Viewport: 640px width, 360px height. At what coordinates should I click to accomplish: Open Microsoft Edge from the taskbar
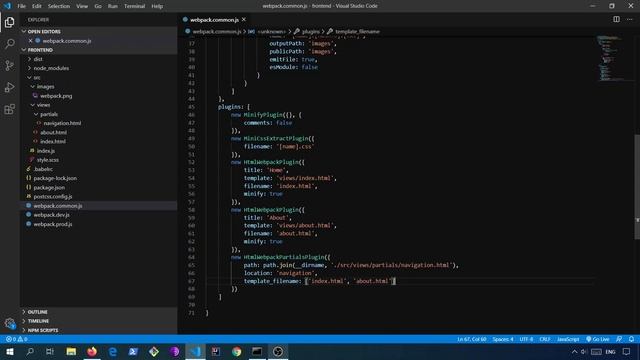[x=113, y=351]
